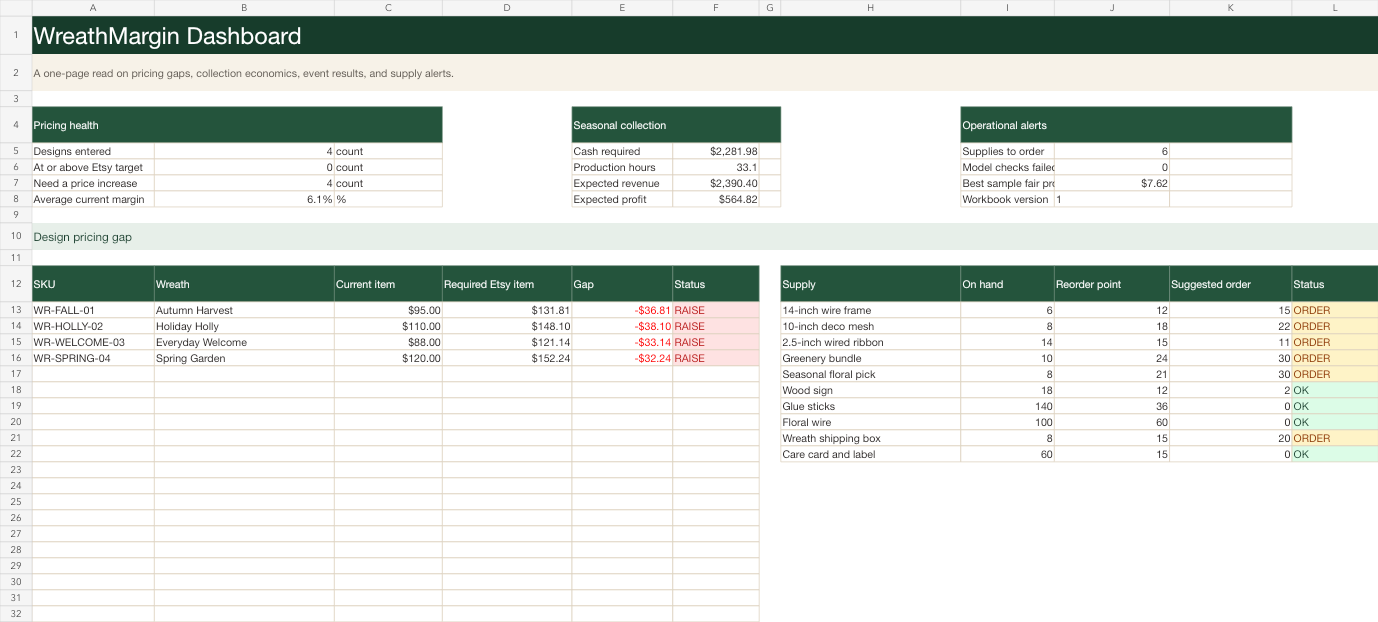Click column header B

pos(244,8)
